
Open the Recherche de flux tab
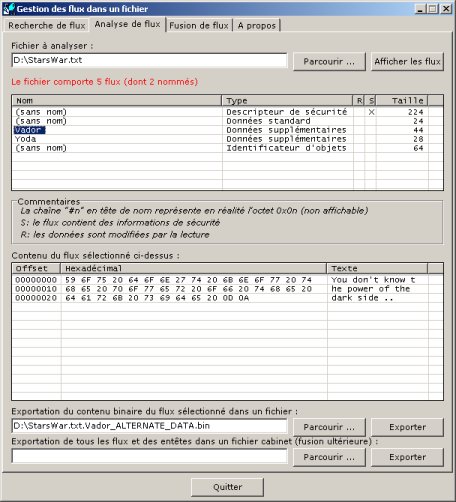46,25
